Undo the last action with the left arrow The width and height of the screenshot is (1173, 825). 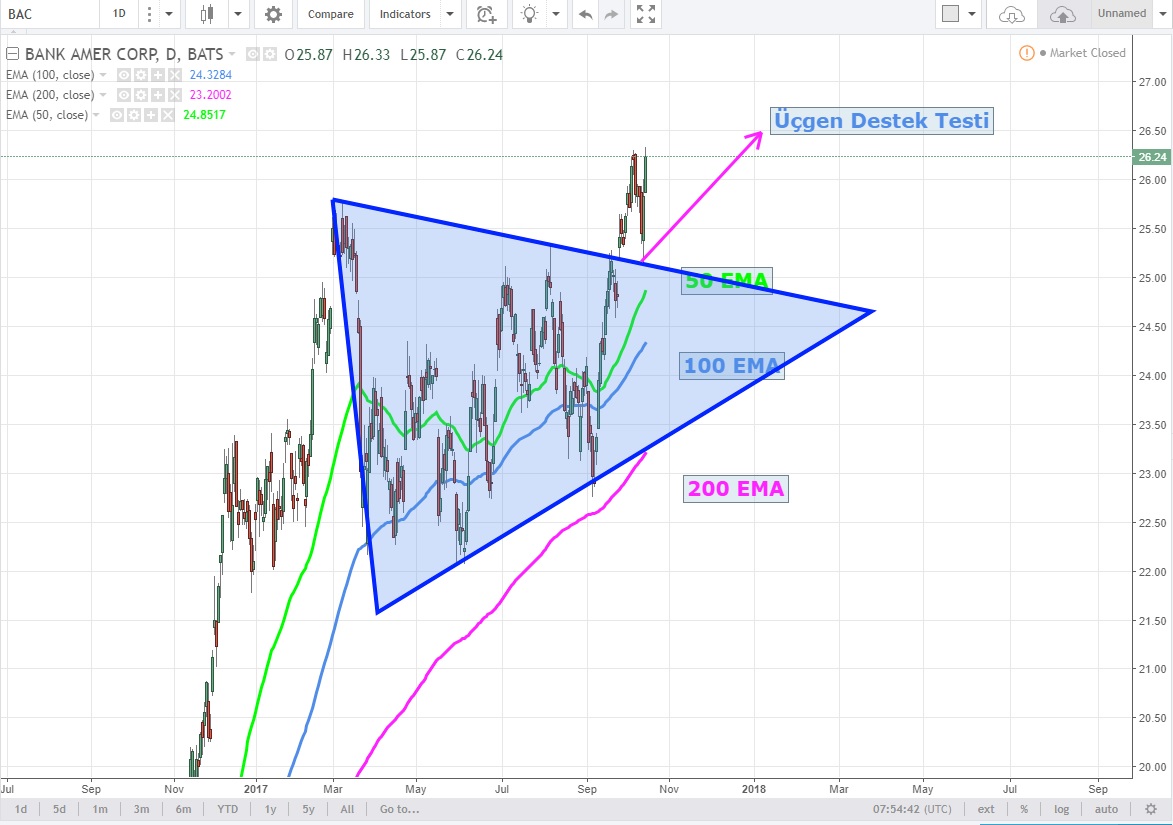[585, 14]
